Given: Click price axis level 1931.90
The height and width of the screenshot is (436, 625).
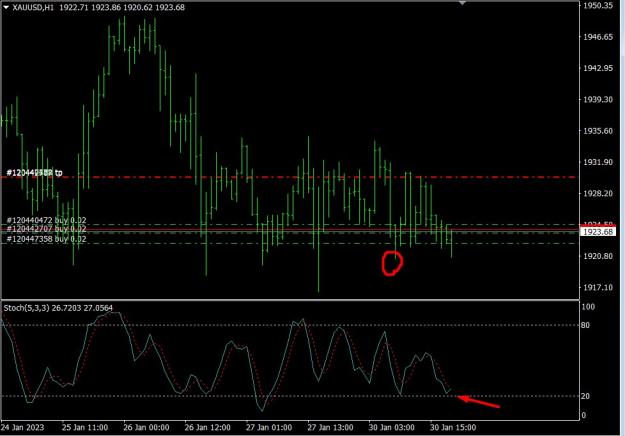Looking at the screenshot, I should tap(598, 162).
